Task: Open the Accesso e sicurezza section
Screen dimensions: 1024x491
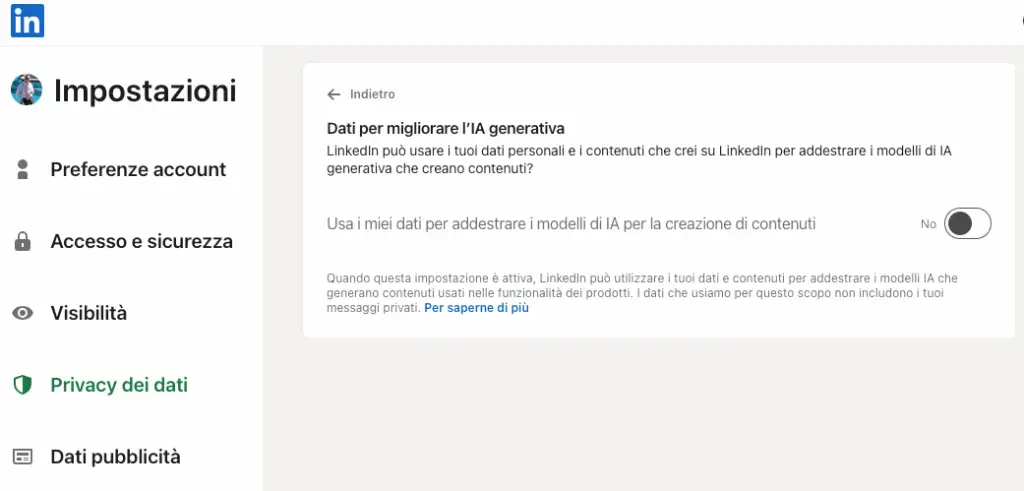Action: (x=142, y=241)
